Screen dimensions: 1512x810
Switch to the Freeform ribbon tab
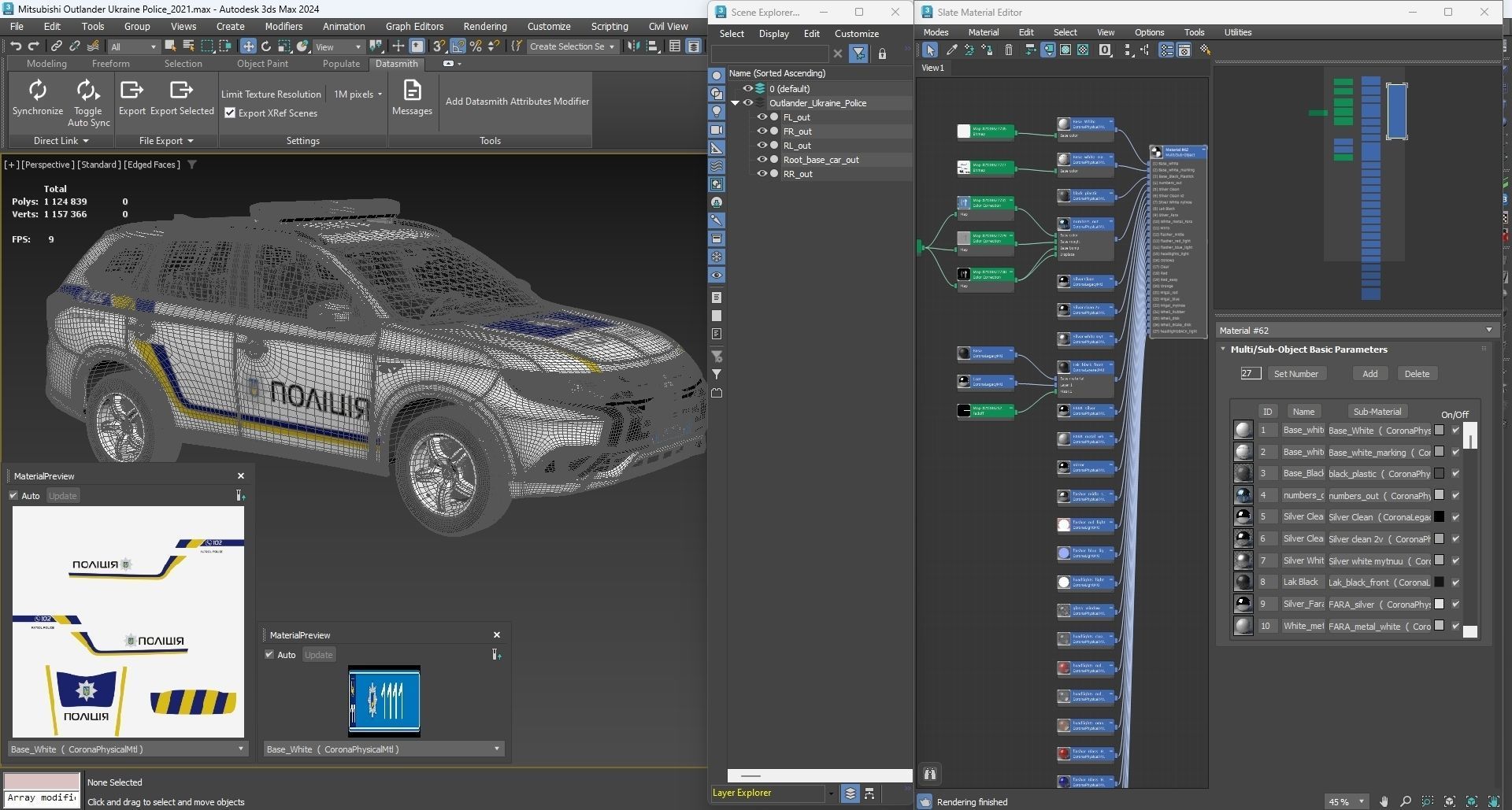click(110, 64)
